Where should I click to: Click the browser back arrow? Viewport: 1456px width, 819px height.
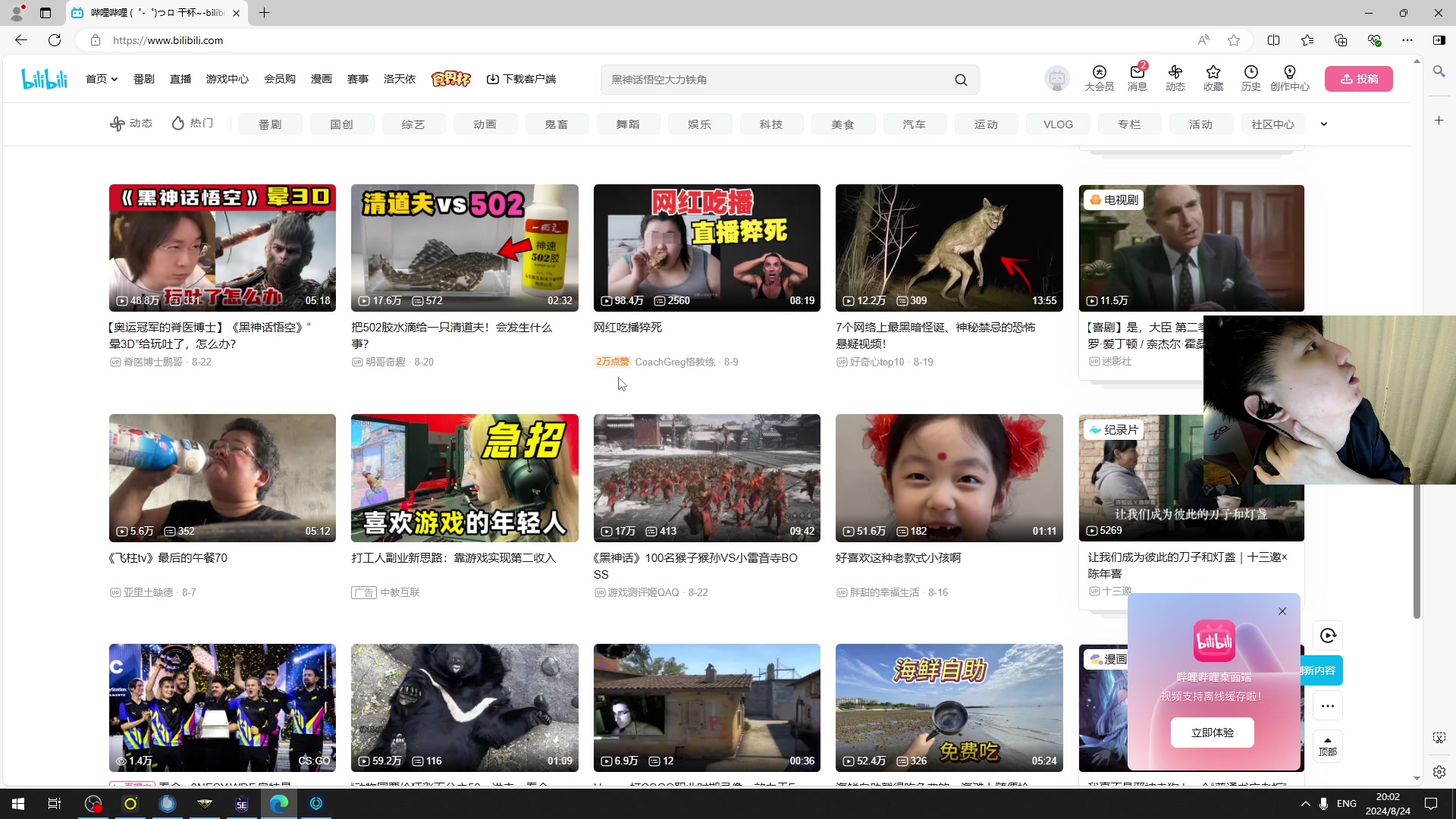21,40
